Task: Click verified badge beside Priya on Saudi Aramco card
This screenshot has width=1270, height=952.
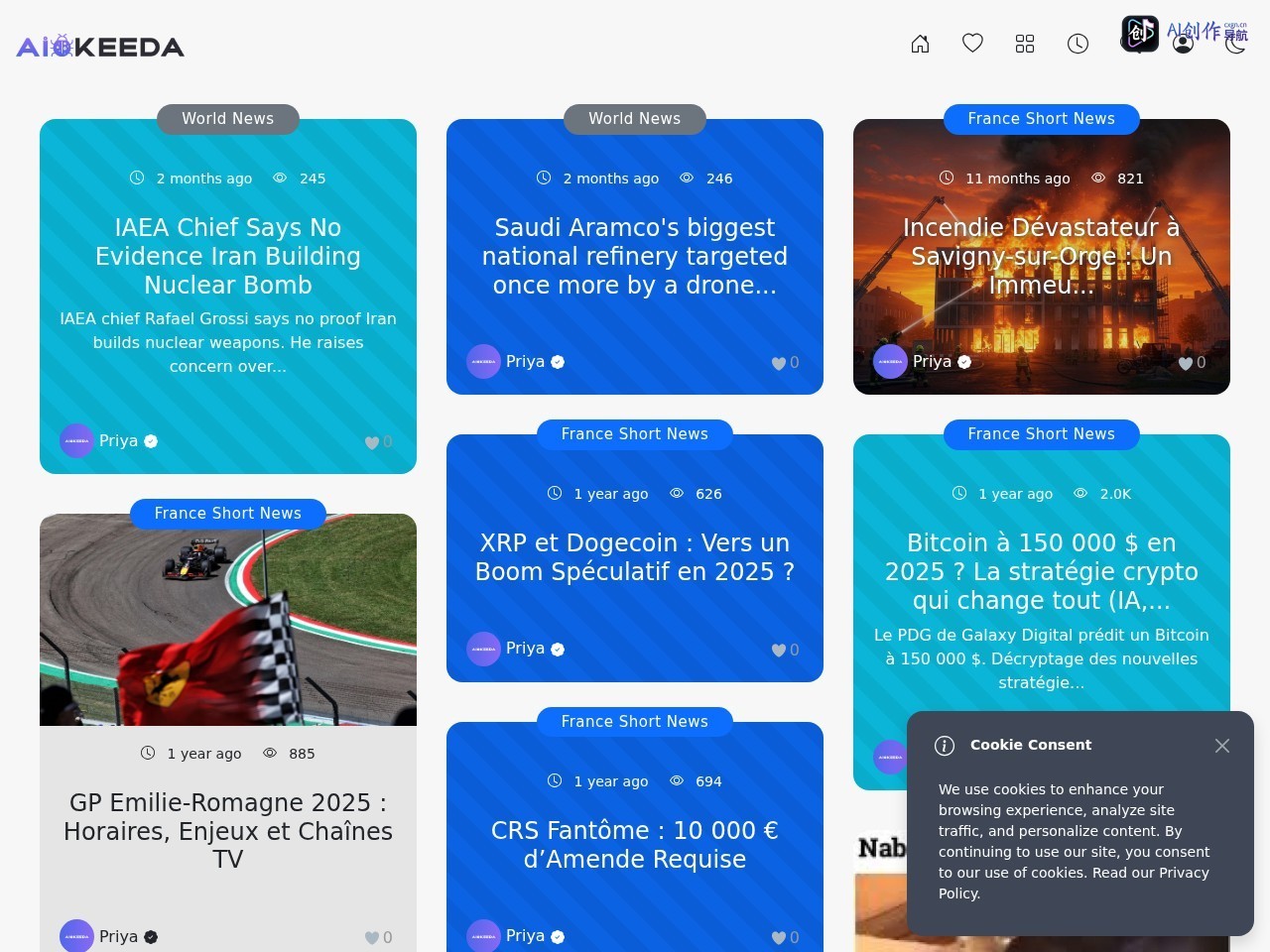Action: click(558, 362)
